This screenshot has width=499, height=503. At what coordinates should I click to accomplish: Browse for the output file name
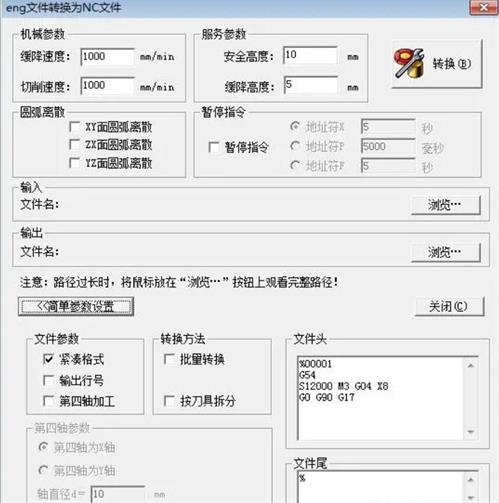coord(446,252)
